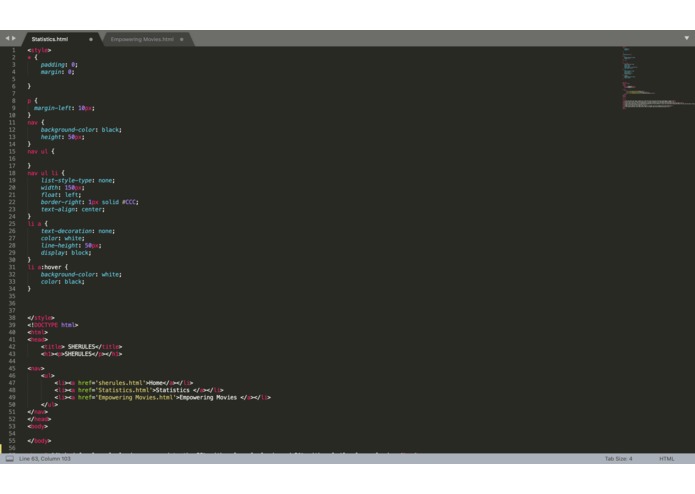
Task: Click the Line 63, Column 103 indicator
Action: coord(45,459)
